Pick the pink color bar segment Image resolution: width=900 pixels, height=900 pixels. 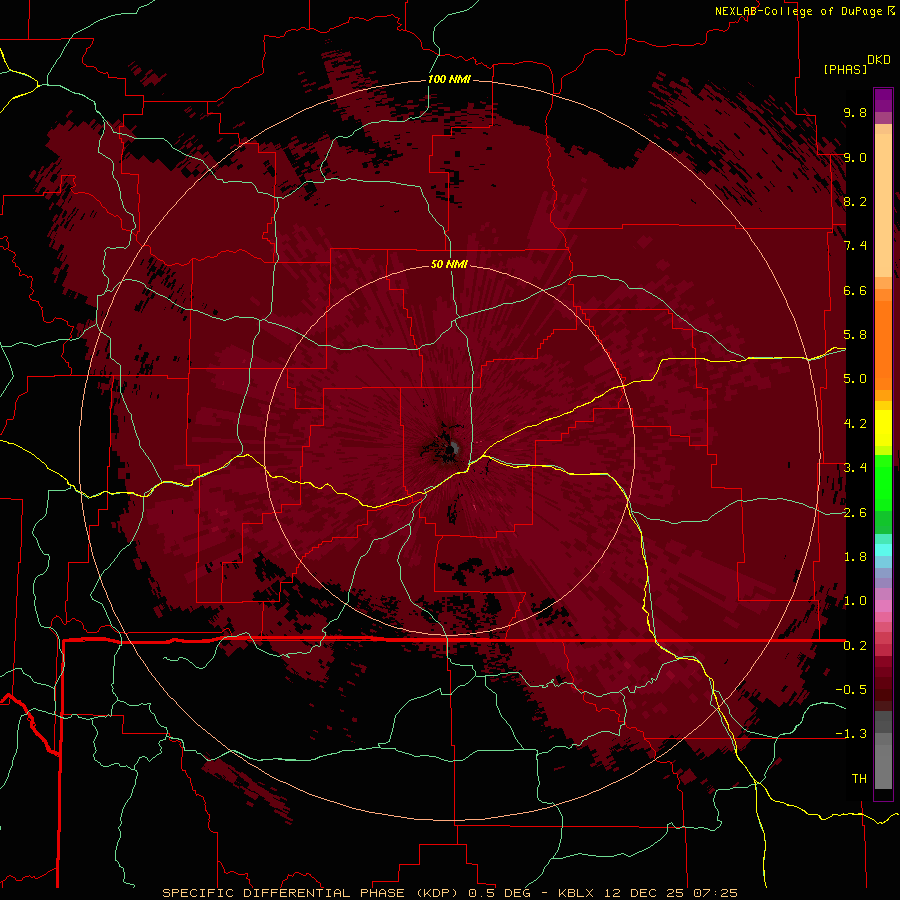point(883,606)
